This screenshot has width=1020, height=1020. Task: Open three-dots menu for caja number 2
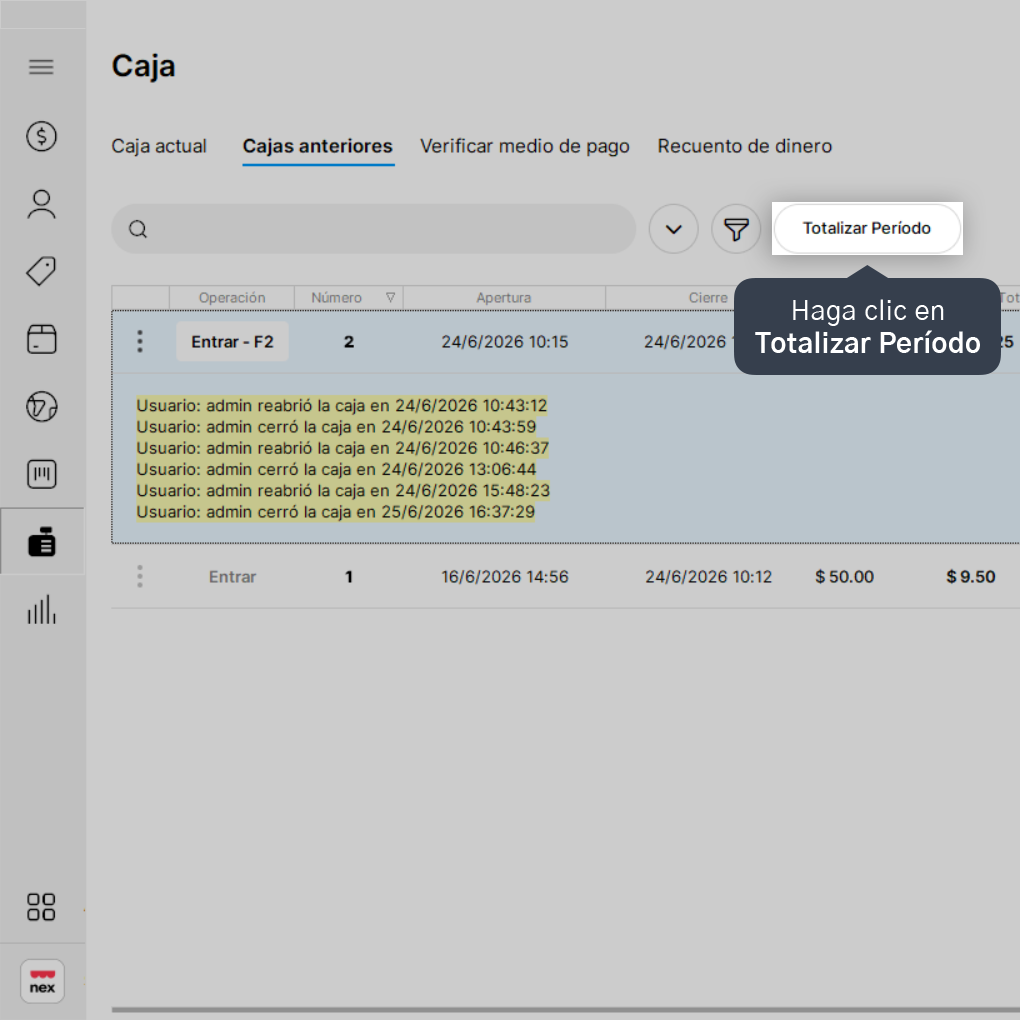point(140,342)
